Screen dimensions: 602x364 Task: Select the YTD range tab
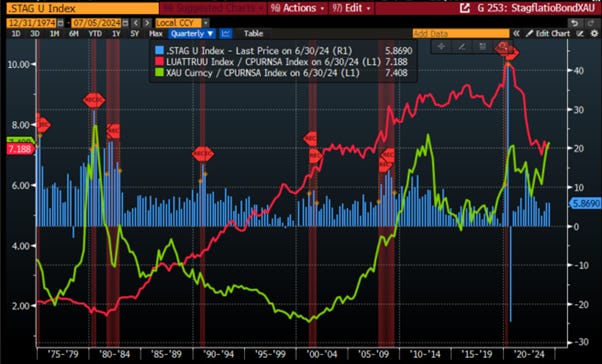coord(95,34)
